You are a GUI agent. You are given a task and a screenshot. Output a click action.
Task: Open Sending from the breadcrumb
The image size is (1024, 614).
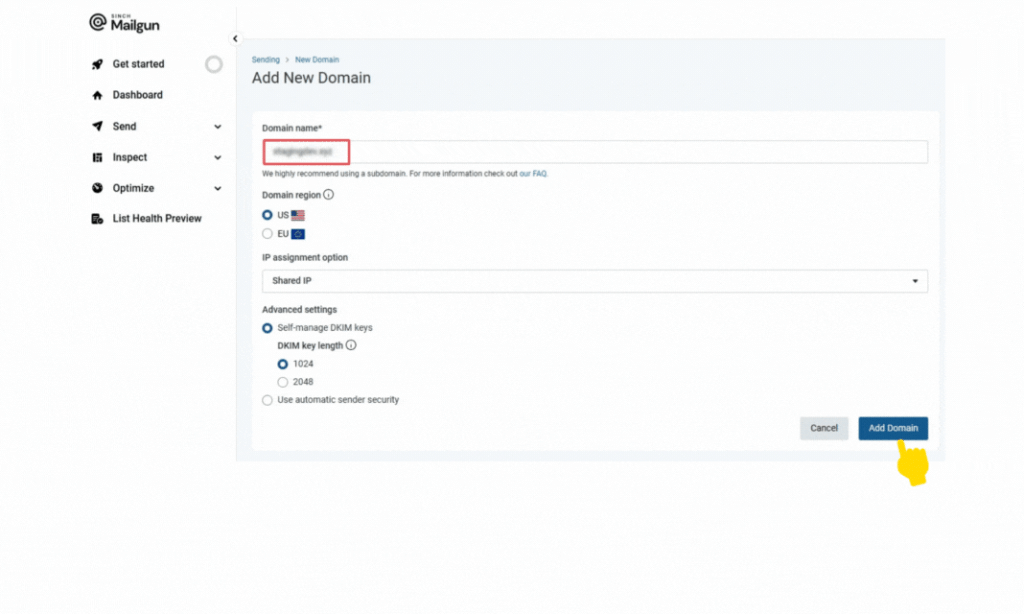pos(266,59)
